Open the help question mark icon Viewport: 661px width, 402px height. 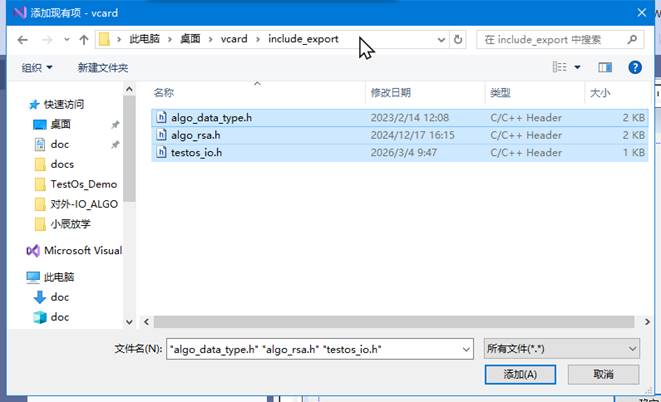[x=634, y=68]
